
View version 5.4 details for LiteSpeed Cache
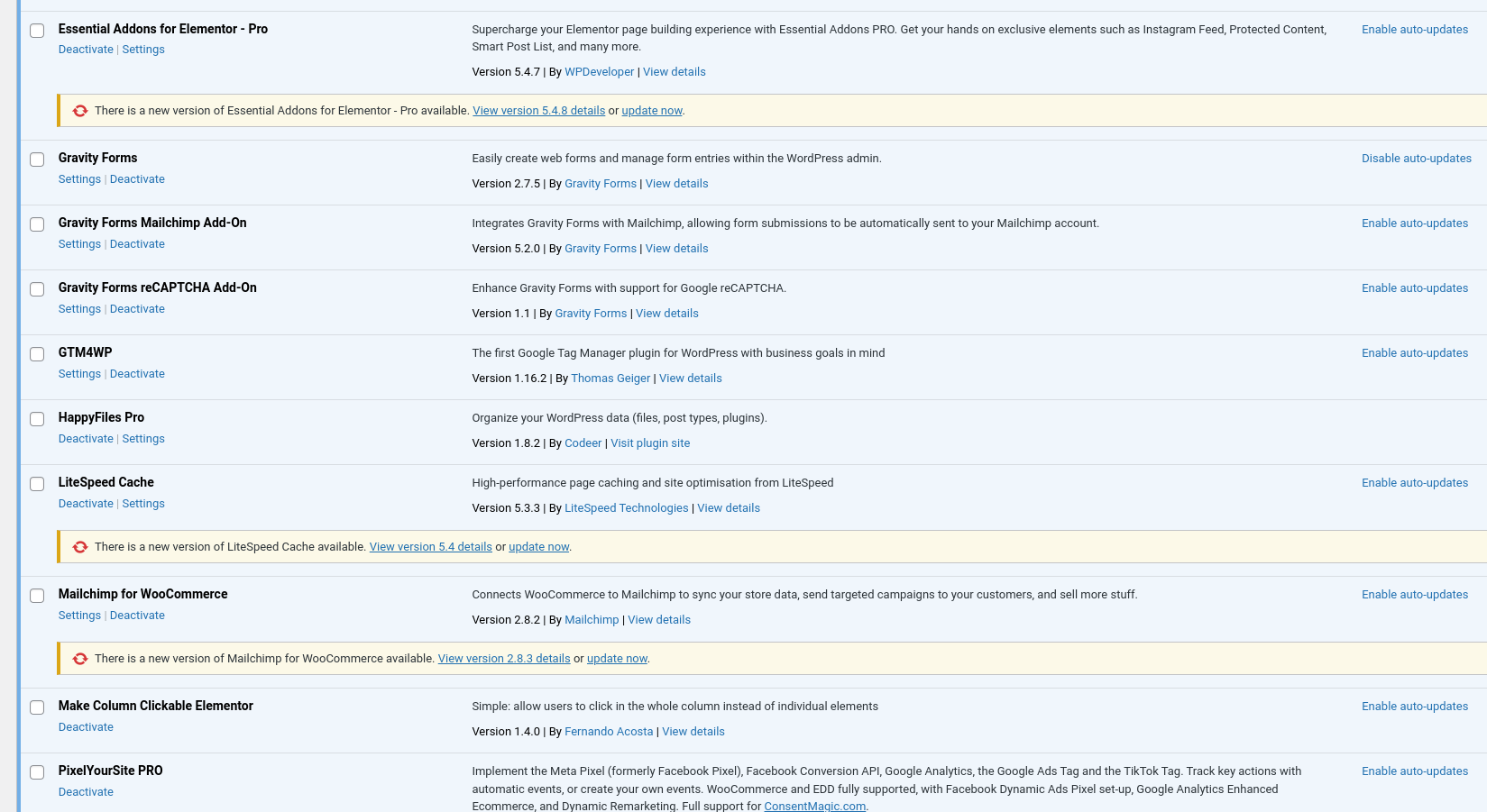tap(430, 547)
